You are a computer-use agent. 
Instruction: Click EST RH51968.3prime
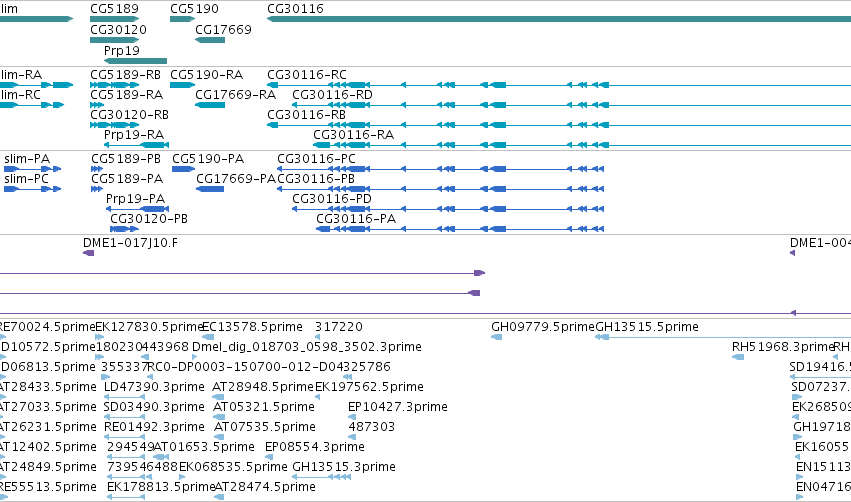pyautogui.click(x=783, y=347)
